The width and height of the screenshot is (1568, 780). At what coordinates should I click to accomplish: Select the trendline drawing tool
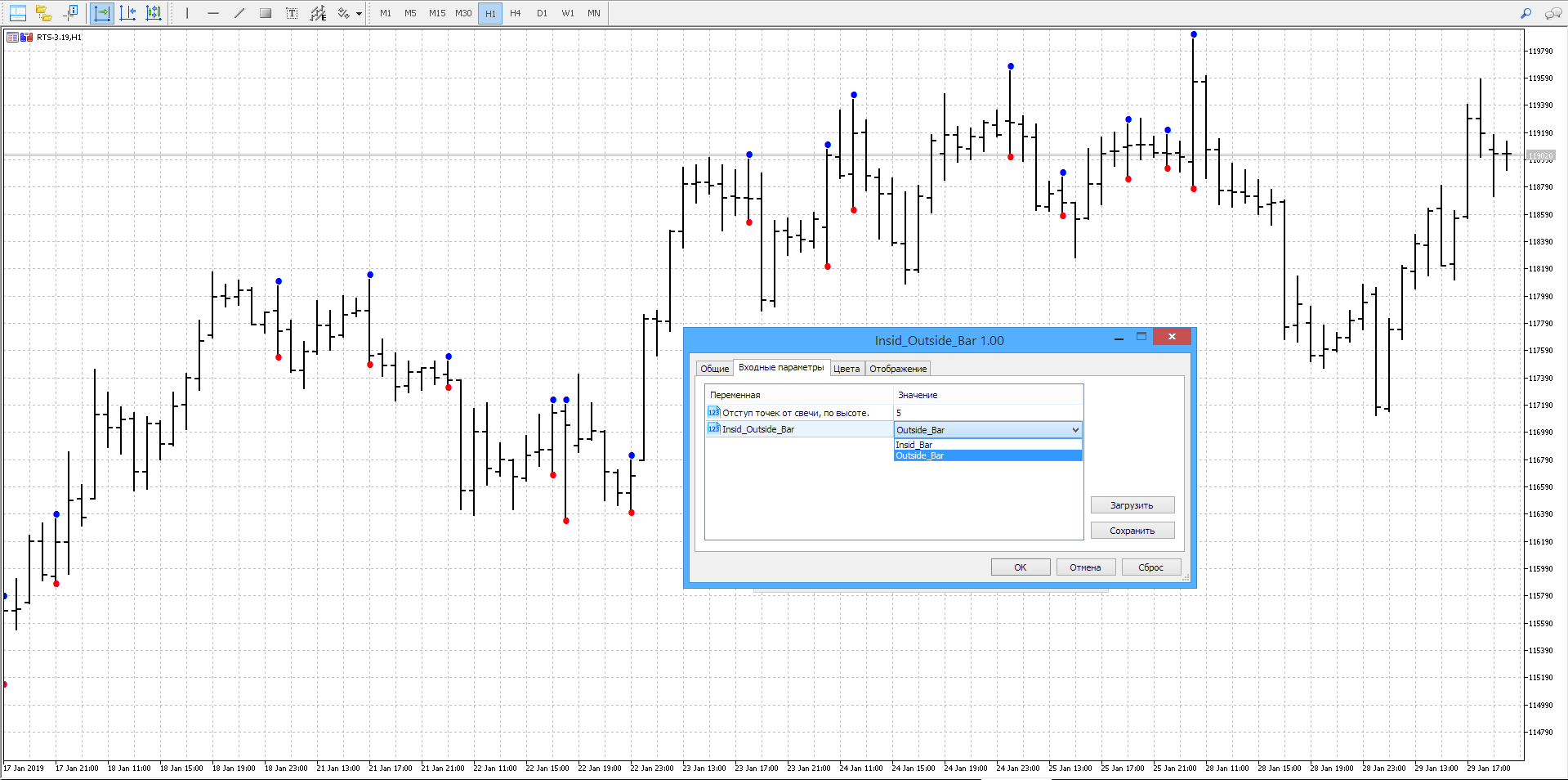point(239,13)
